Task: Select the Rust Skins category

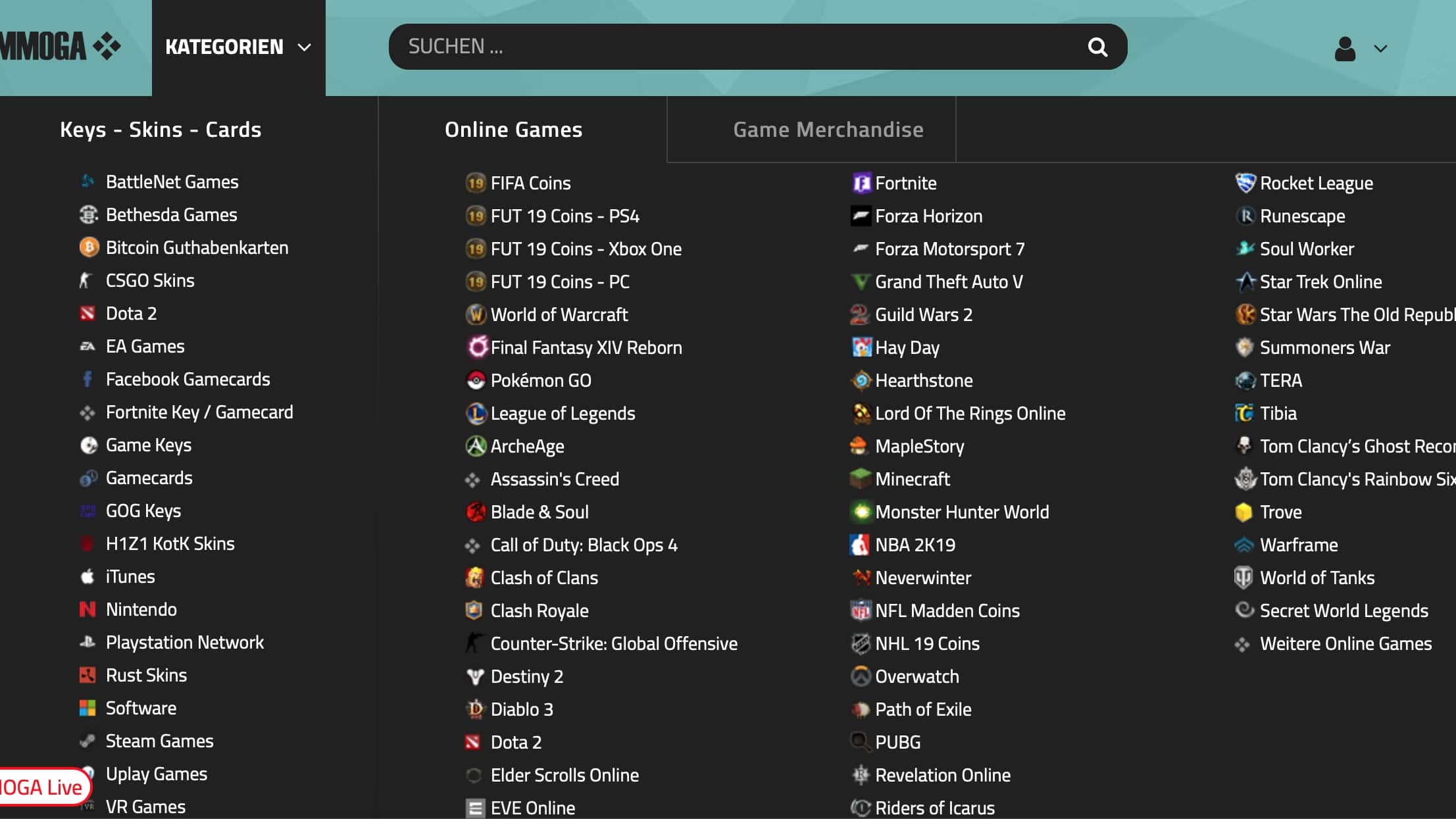Action: click(146, 675)
